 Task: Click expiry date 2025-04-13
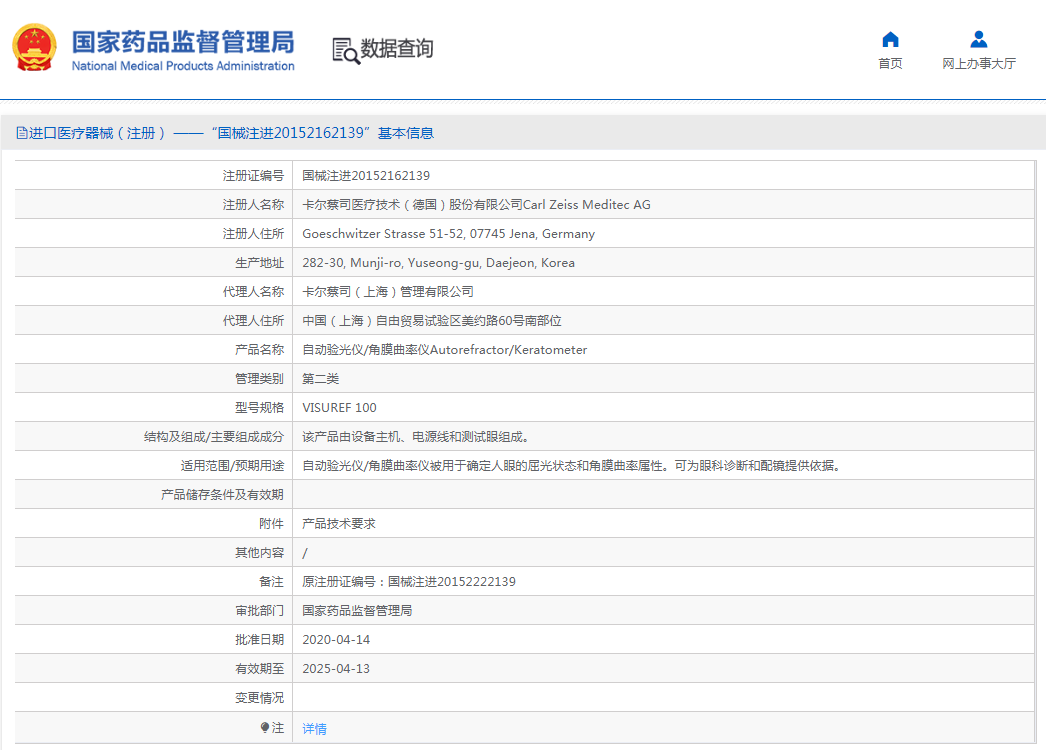coord(336,669)
